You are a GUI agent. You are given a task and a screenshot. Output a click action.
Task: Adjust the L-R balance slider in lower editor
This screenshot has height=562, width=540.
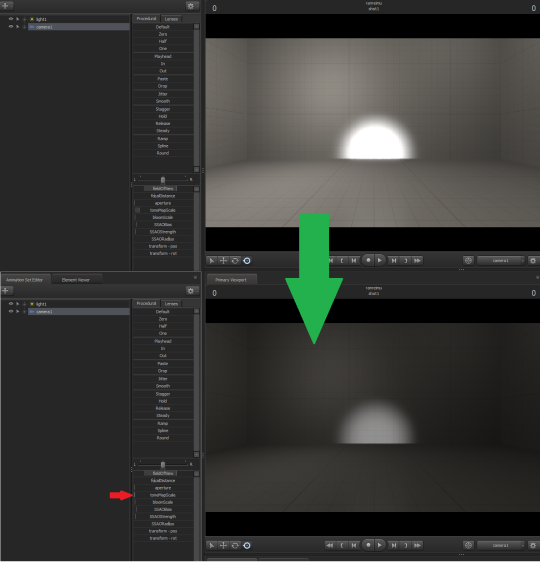(163, 465)
